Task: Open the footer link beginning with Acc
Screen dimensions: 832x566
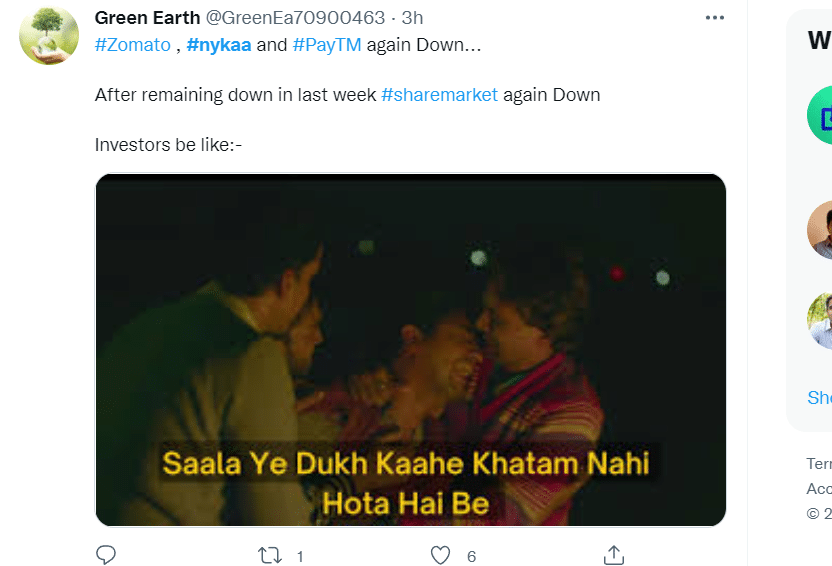Action: (819, 489)
